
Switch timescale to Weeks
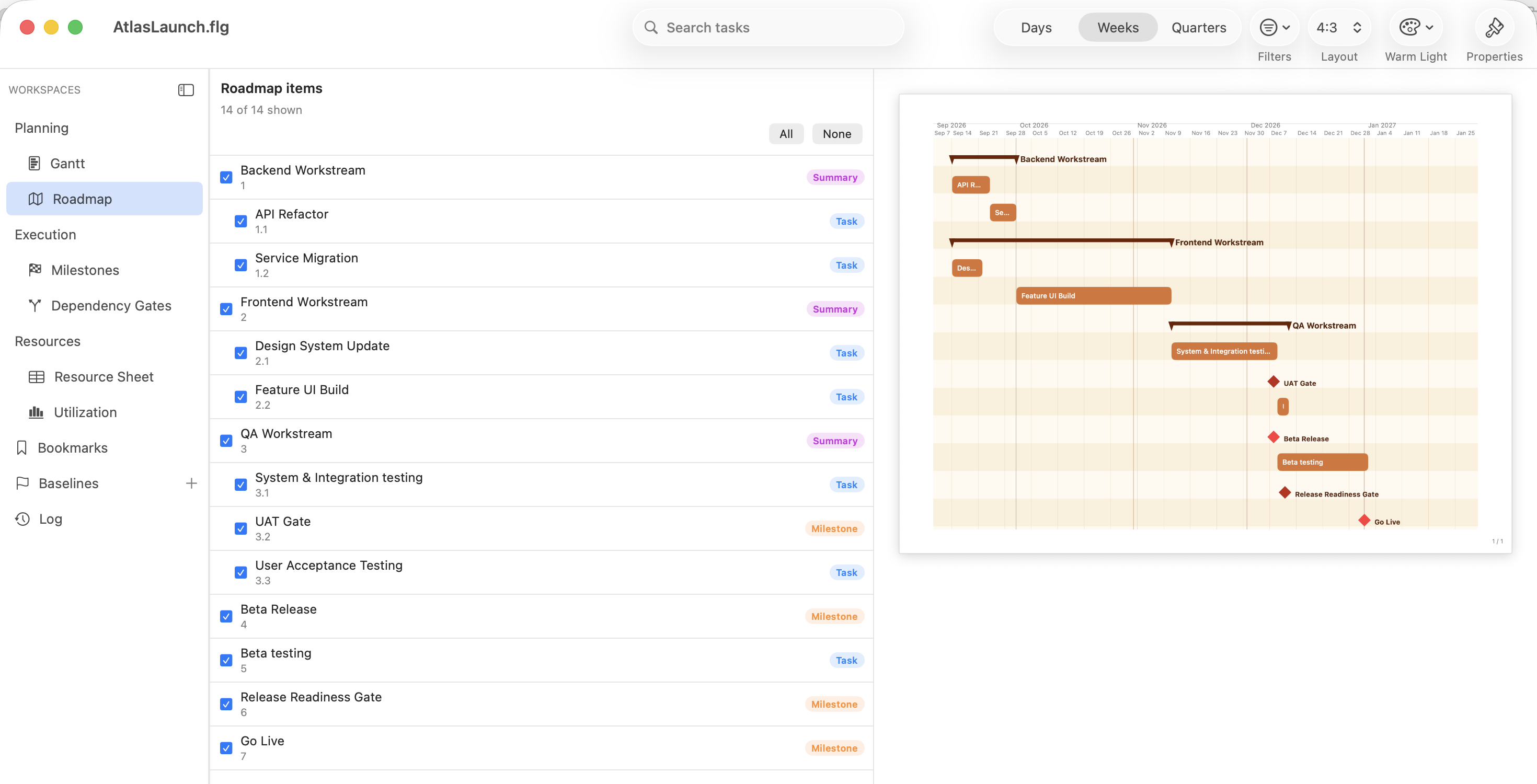click(x=1118, y=28)
